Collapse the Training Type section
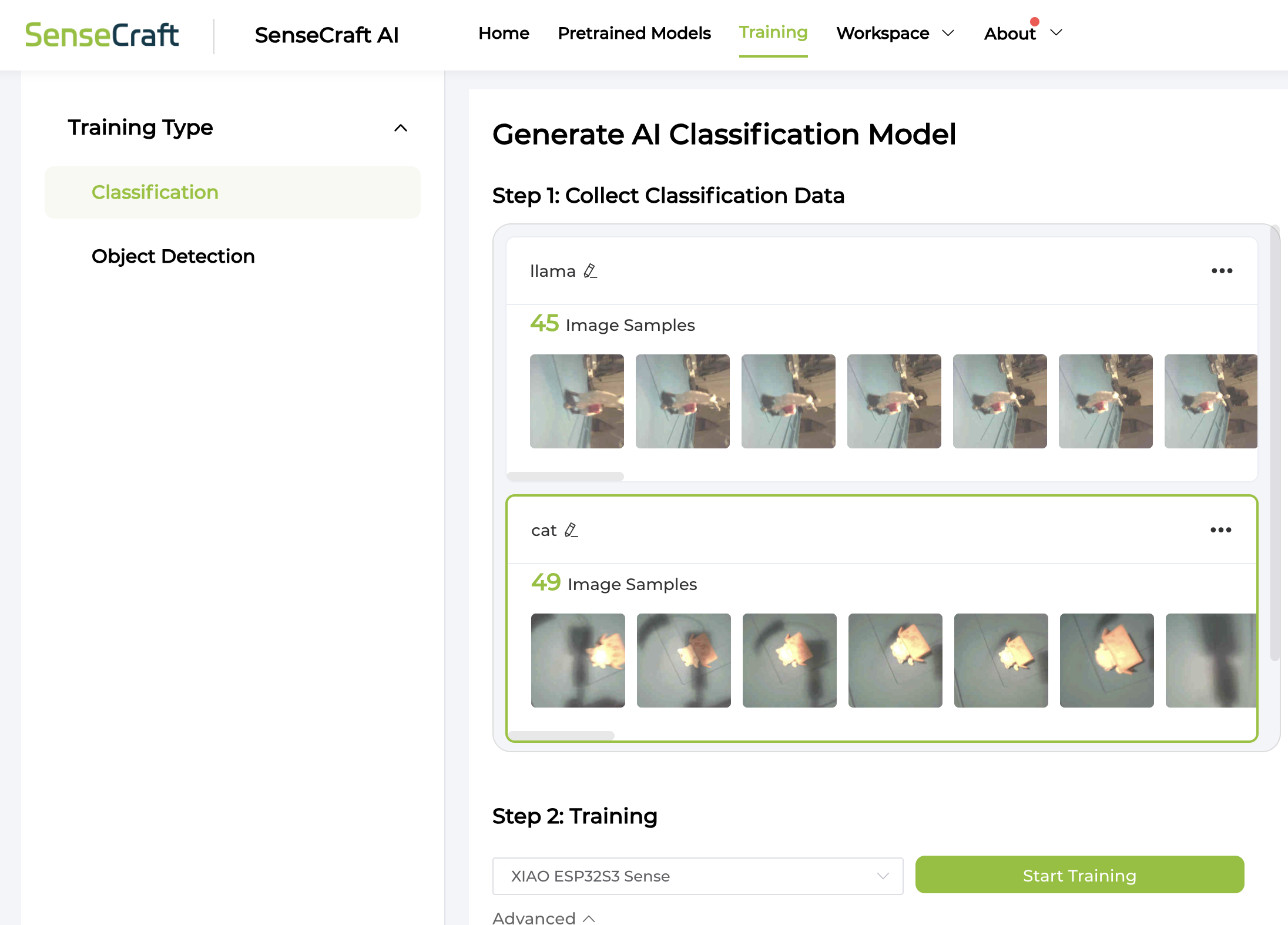 401,128
